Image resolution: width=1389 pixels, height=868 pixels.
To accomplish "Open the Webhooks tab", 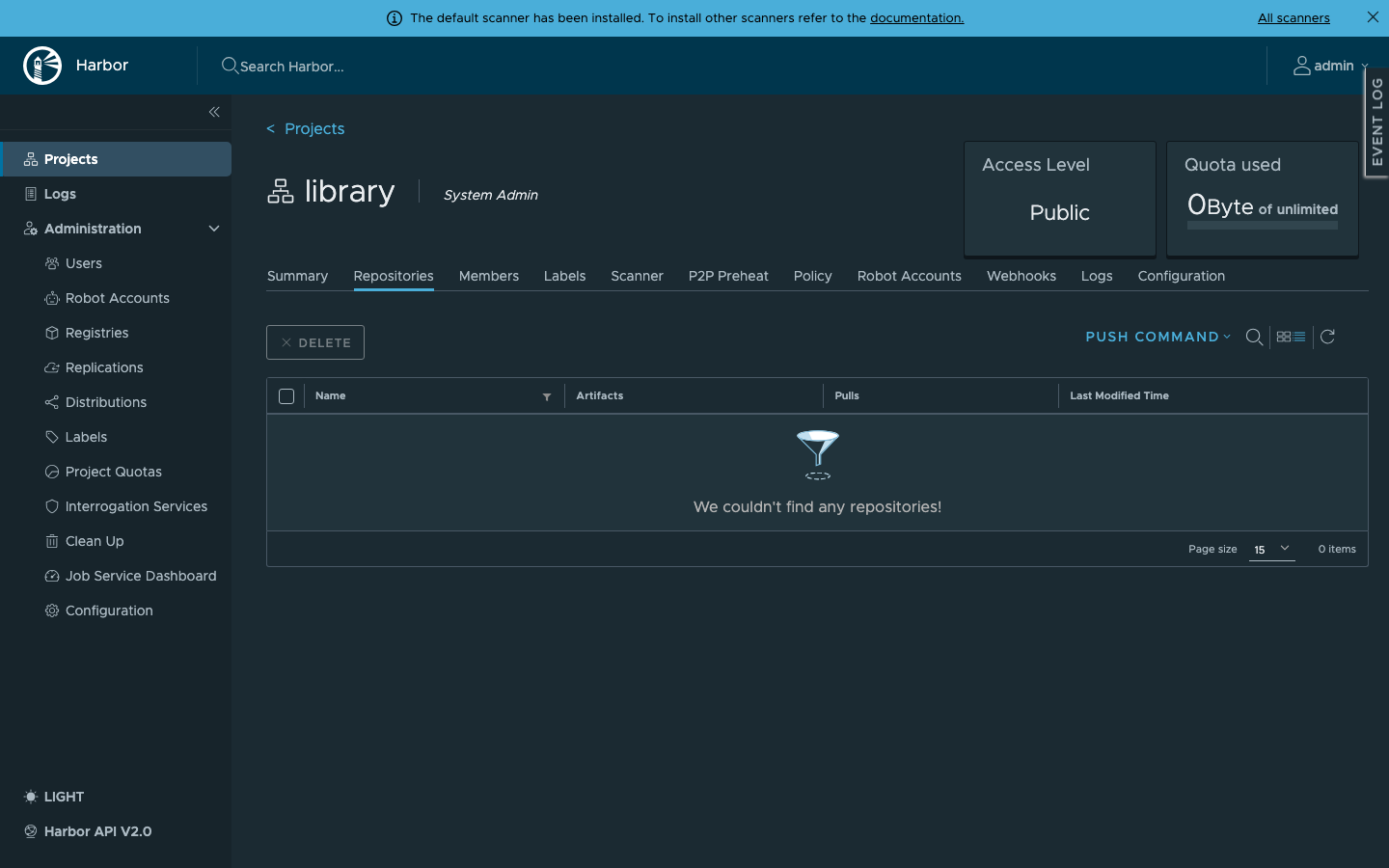I will click(x=1021, y=276).
